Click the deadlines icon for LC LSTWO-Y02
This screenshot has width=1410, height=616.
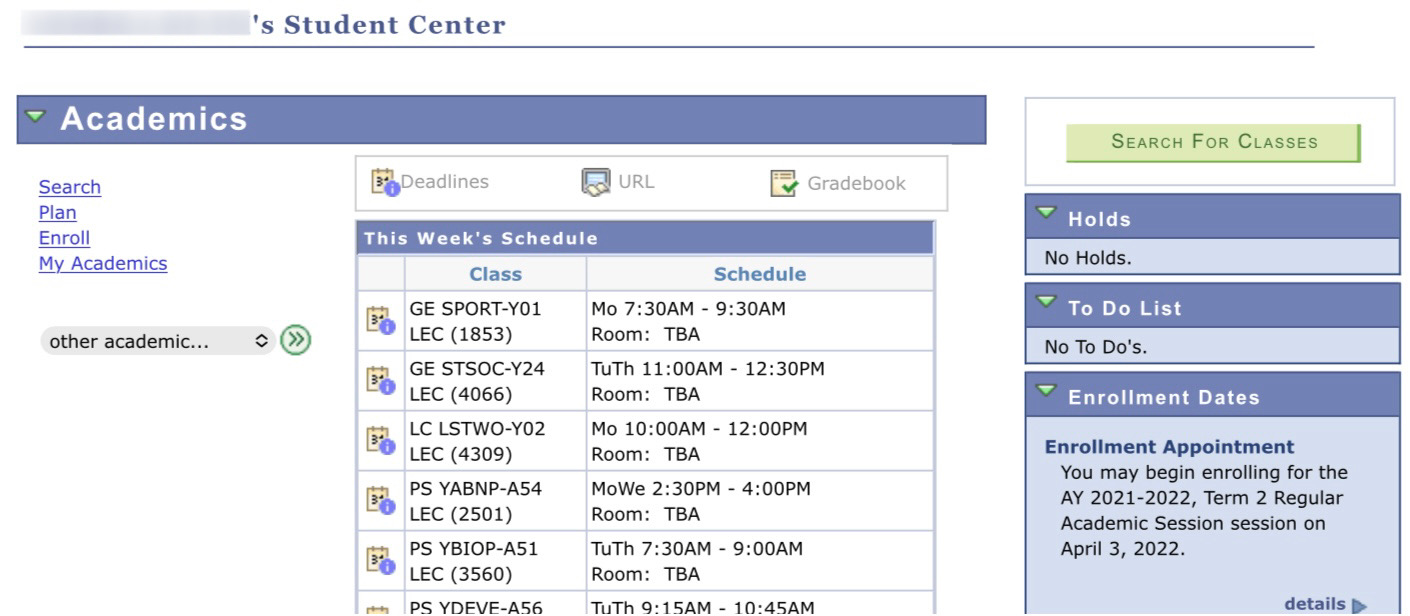point(380,440)
